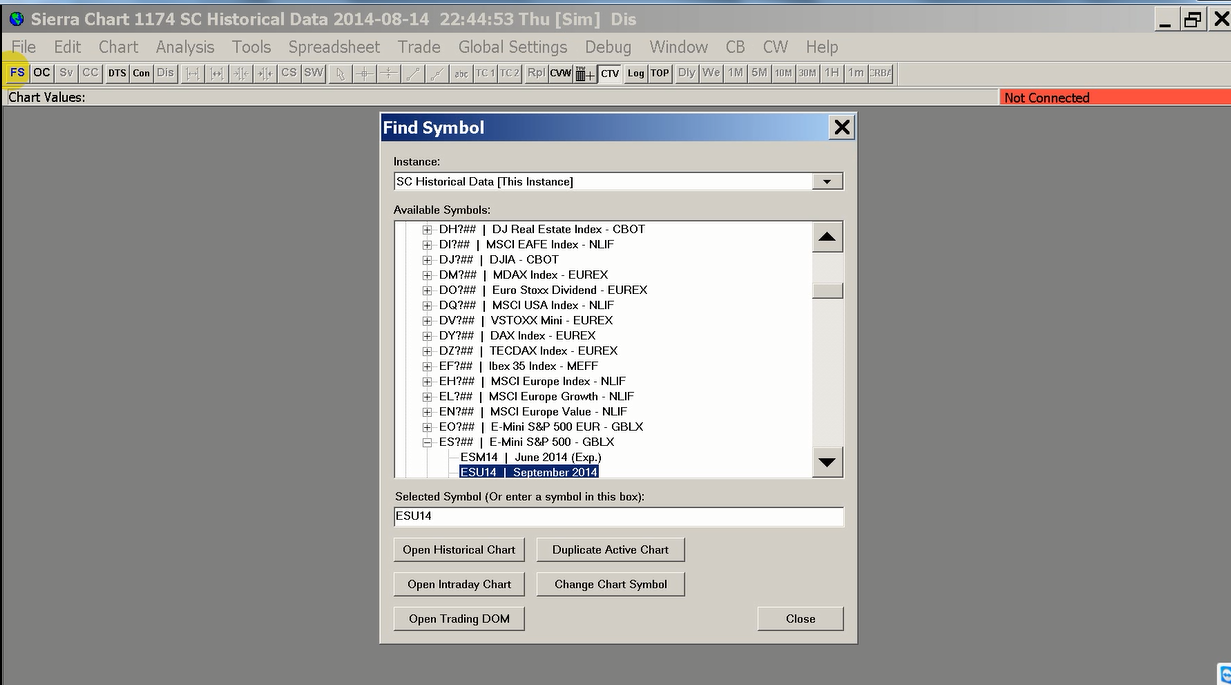Click the SW toolbar button
The height and width of the screenshot is (685, 1231).
point(314,73)
